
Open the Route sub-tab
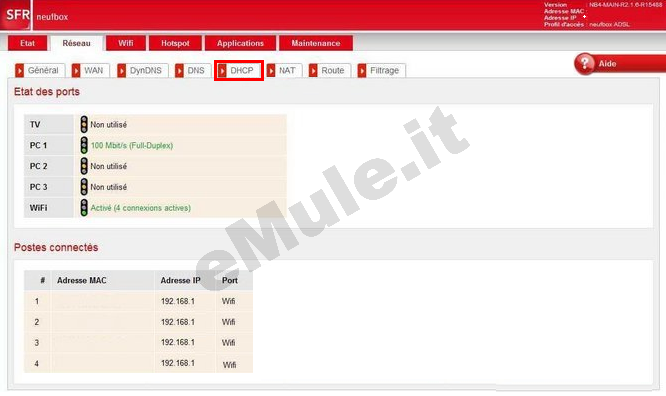[330, 71]
